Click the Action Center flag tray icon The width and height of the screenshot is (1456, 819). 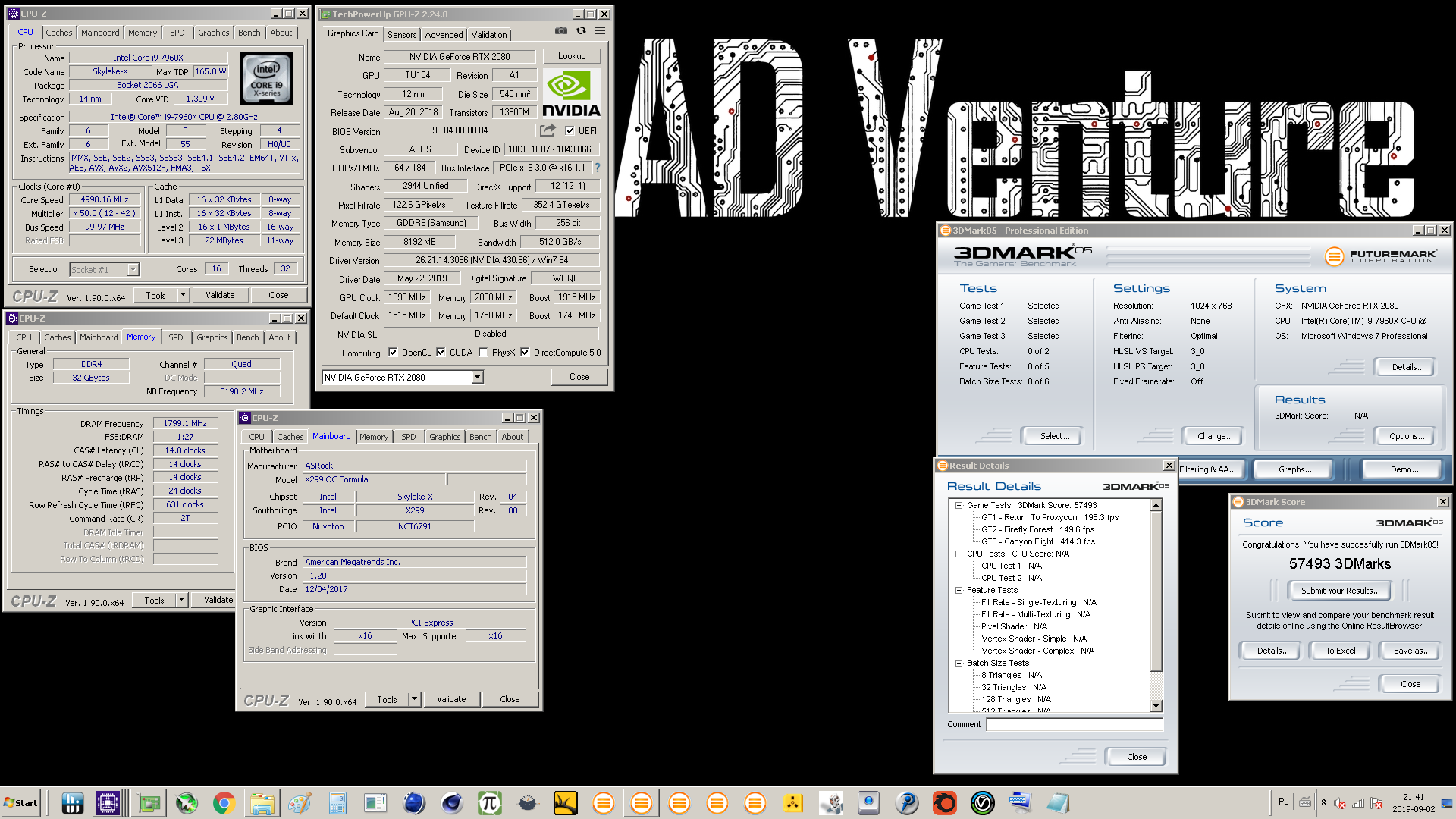click(1376, 802)
